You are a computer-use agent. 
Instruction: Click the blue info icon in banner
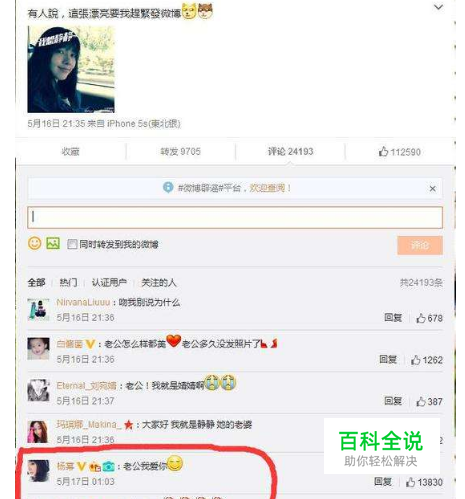168,187
